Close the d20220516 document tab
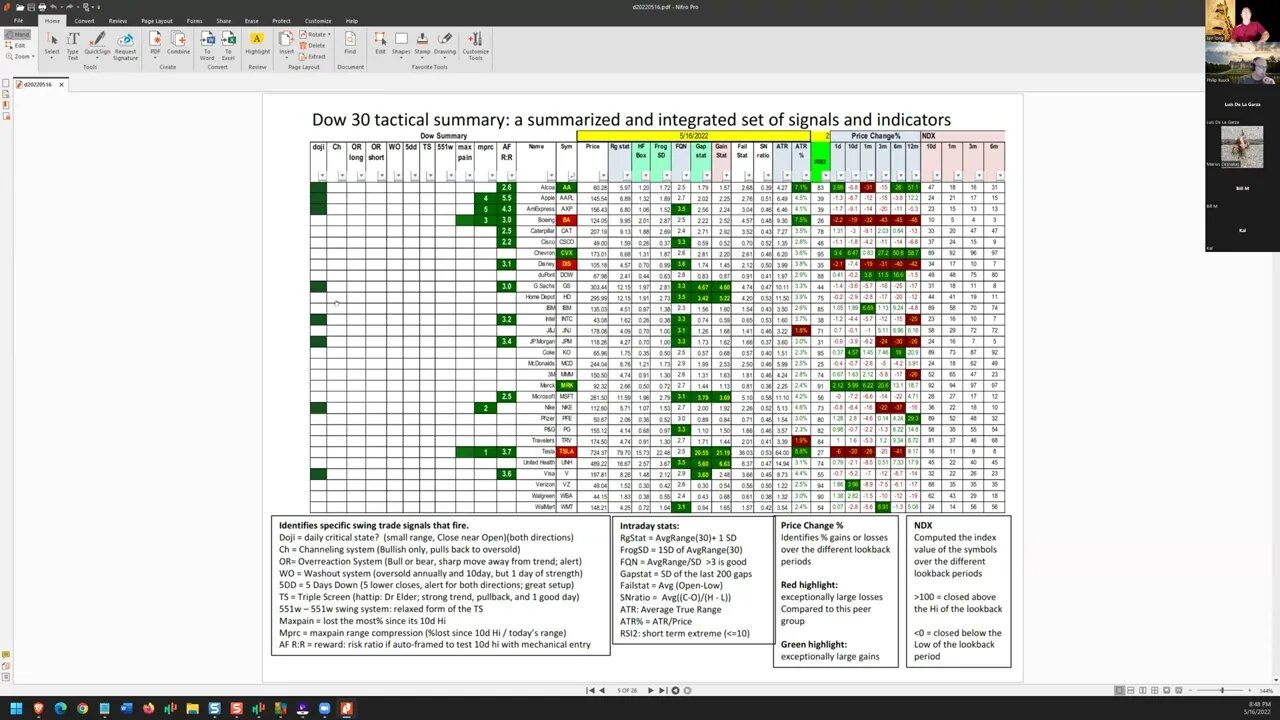Image resolution: width=1280 pixels, height=720 pixels. 61,84
